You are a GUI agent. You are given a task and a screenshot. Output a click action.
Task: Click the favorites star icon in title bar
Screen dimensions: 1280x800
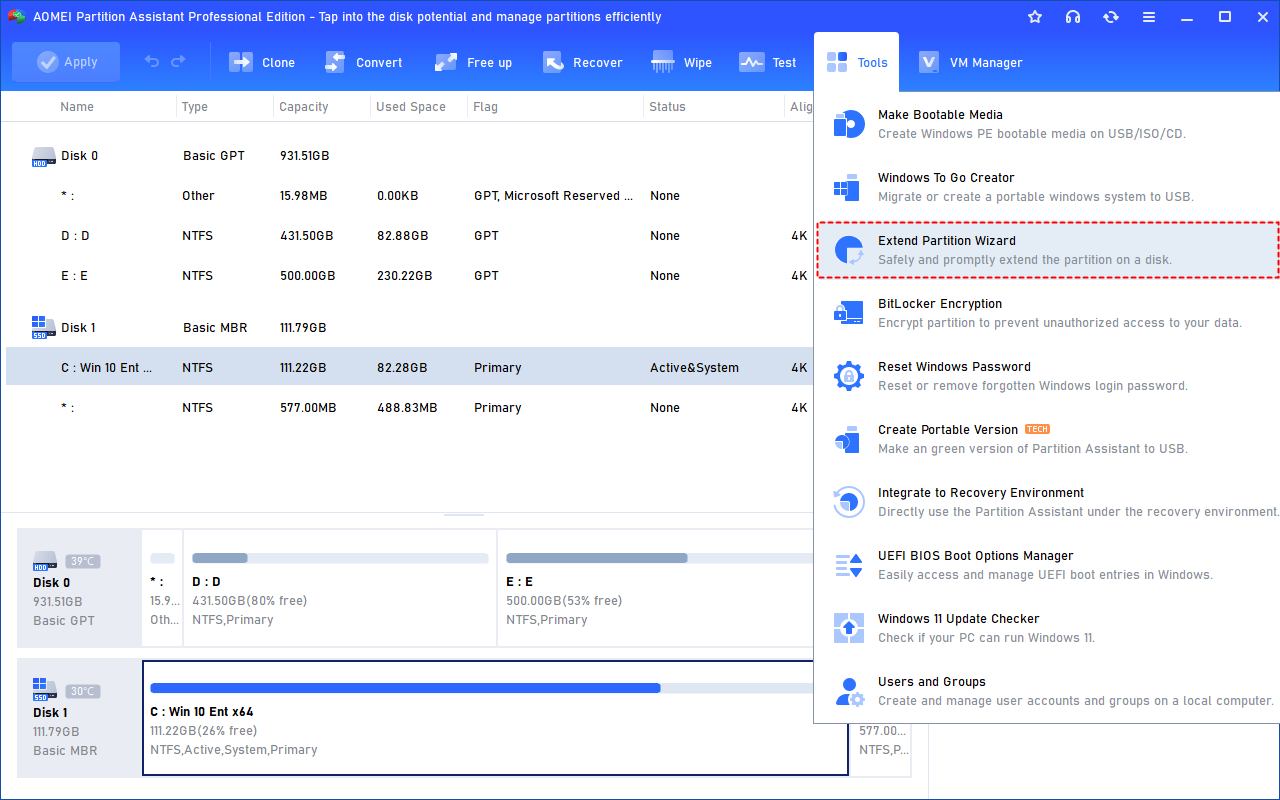pyautogui.click(x=1035, y=17)
